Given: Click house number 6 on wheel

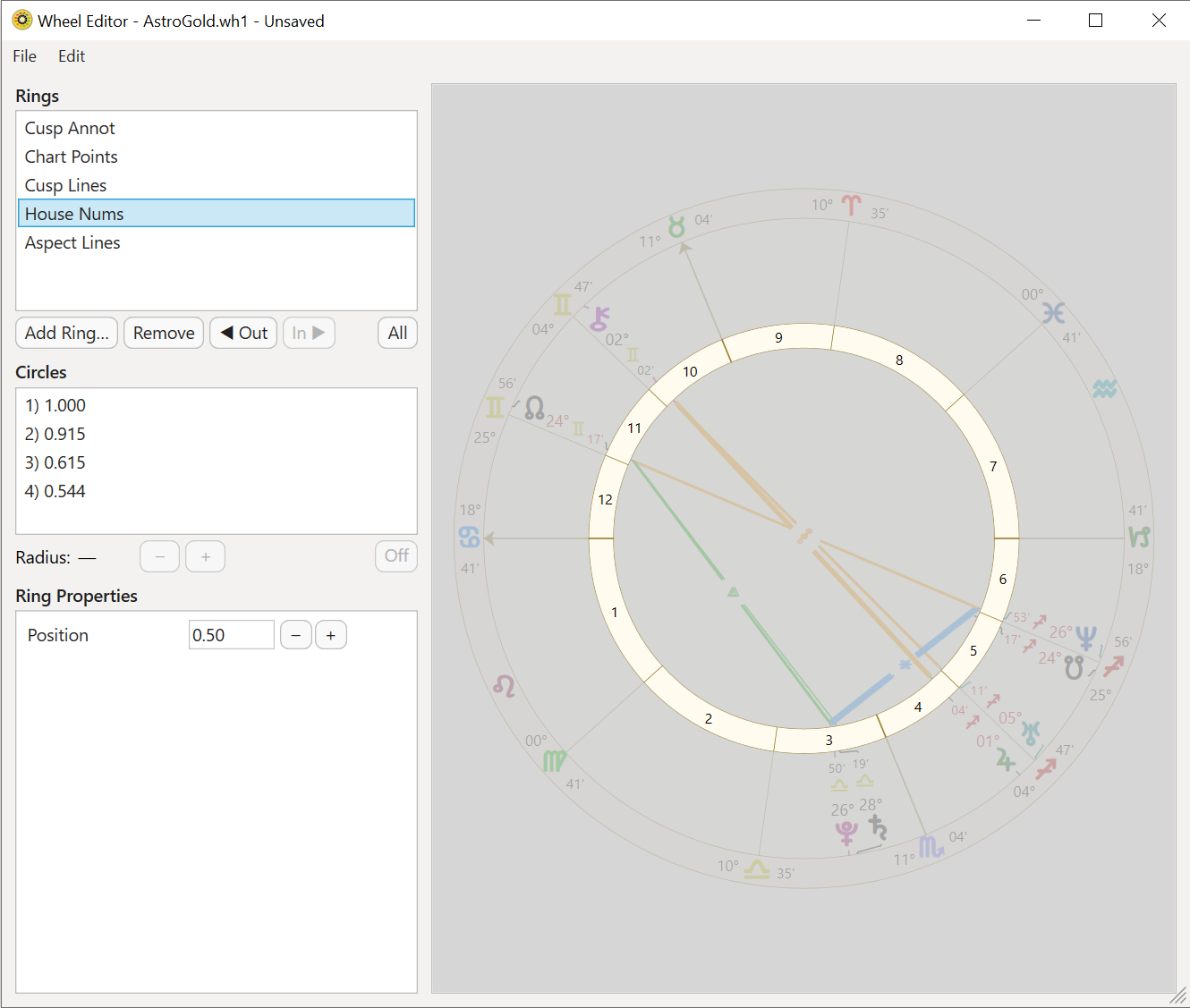Looking at the screenshot, I should [1003, 579].
